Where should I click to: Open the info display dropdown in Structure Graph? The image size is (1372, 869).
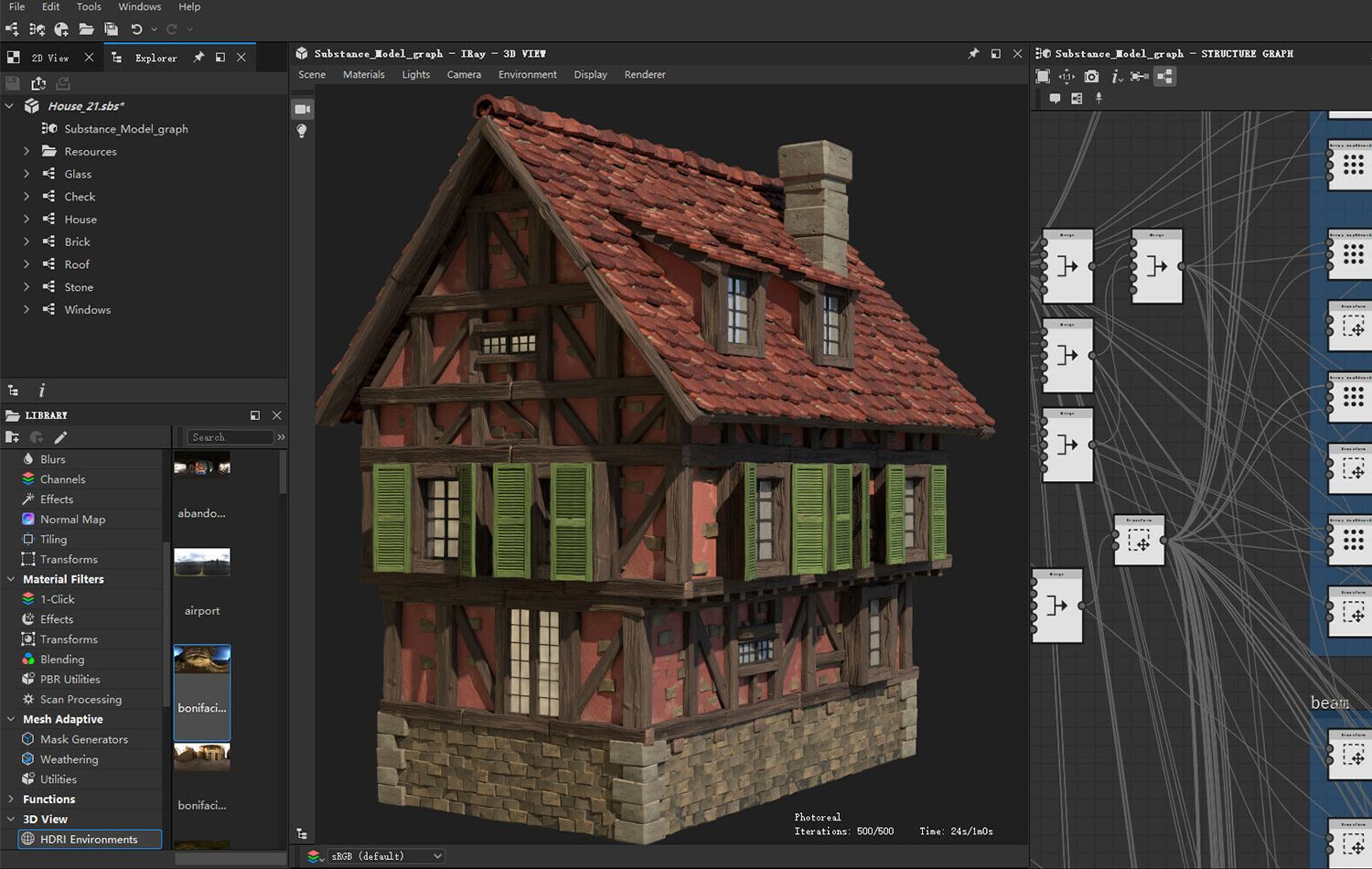1116,78
